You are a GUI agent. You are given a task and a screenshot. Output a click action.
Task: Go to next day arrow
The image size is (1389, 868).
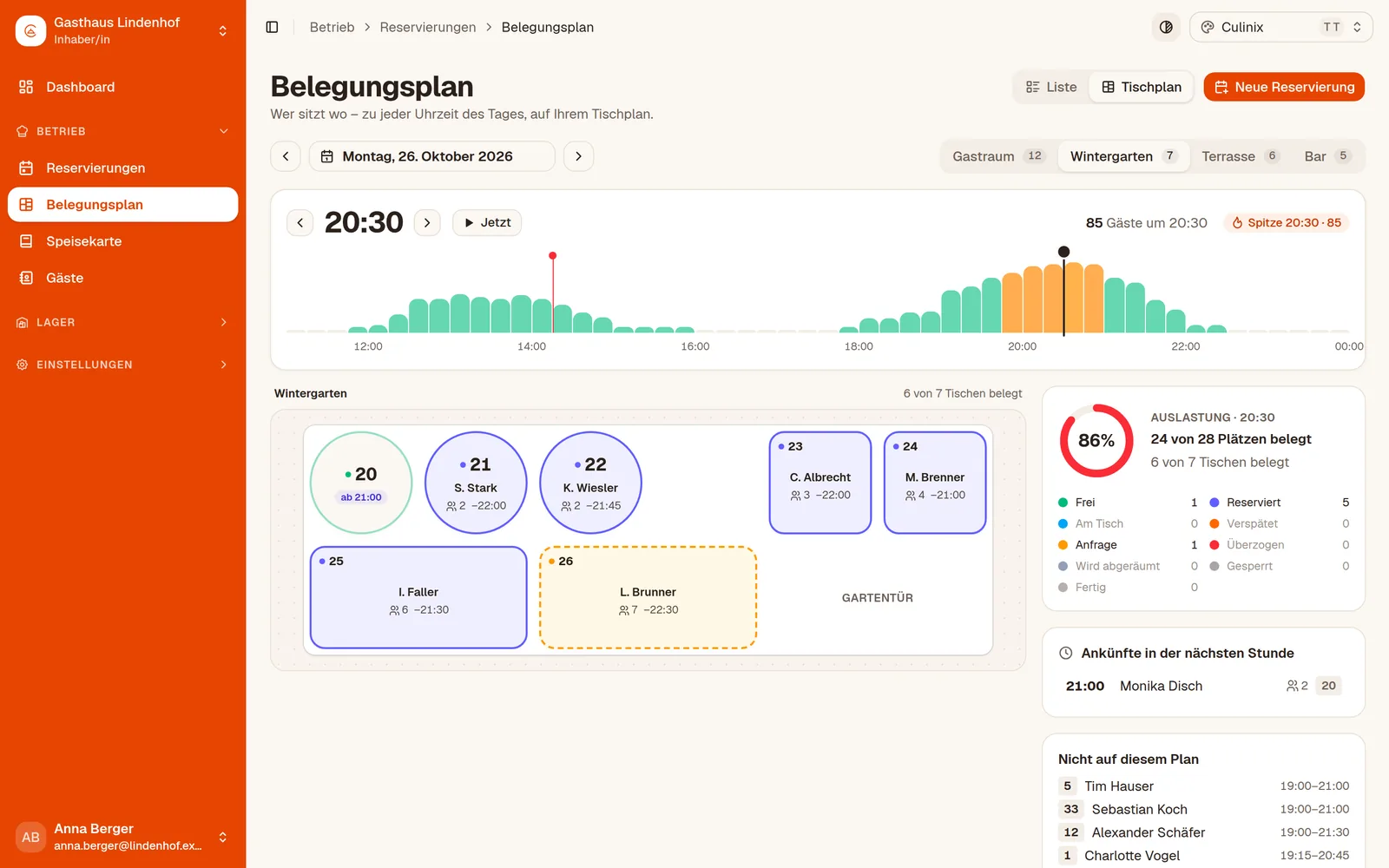(x=578, y=156)
